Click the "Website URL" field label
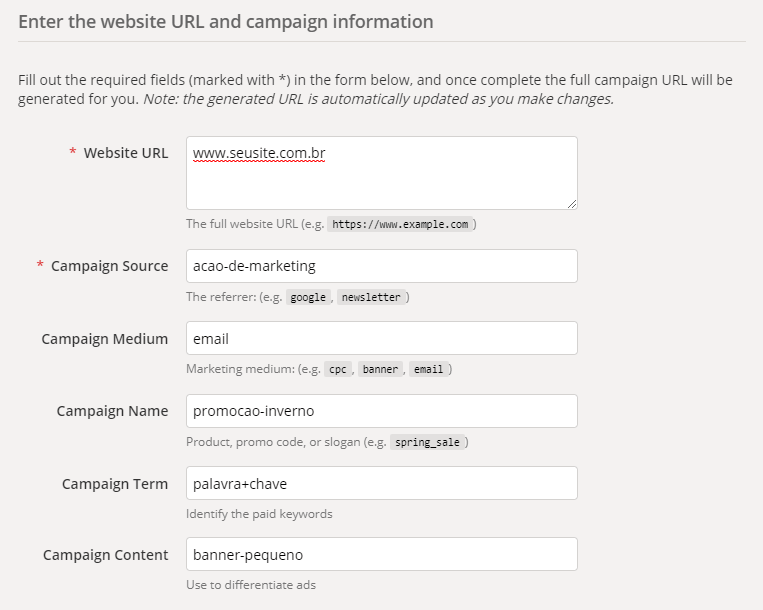This screenshot has width=763, height=610. [x=126, y=153]
